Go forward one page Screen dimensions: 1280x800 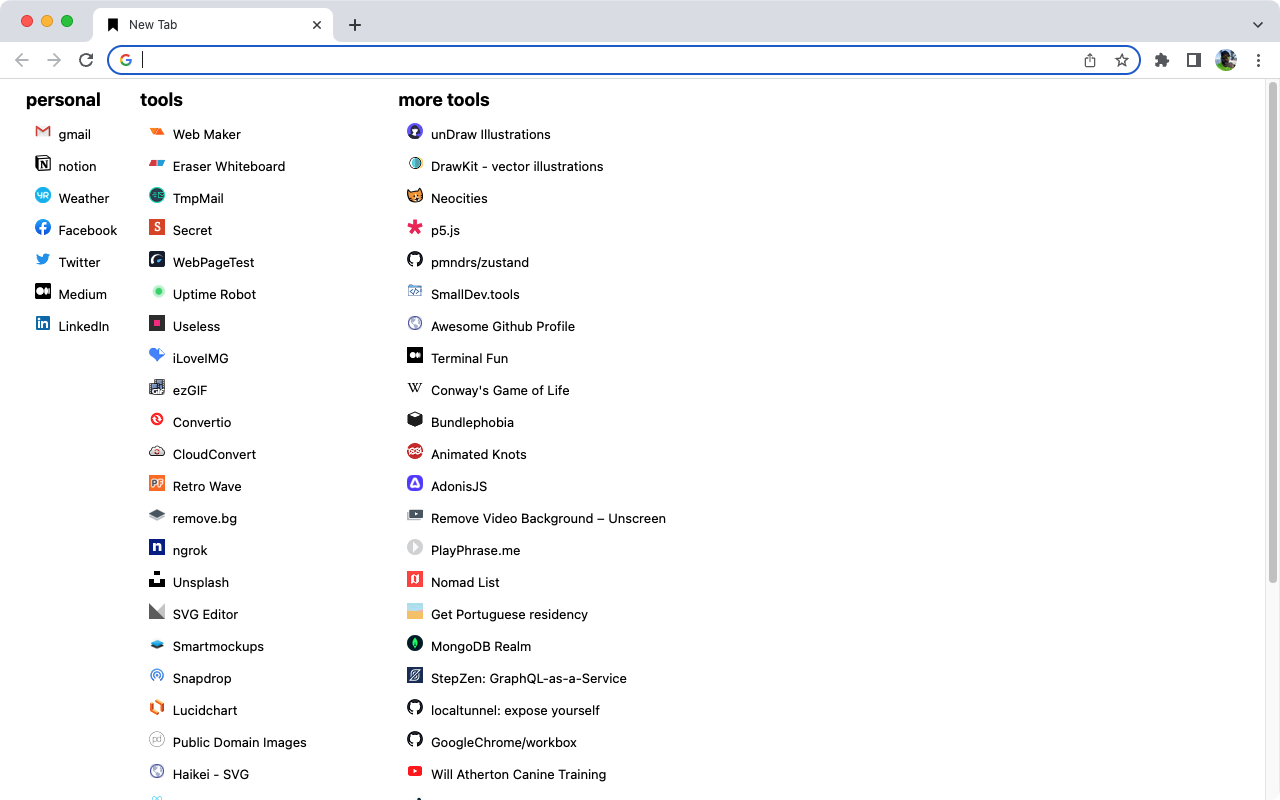(54, 60)
